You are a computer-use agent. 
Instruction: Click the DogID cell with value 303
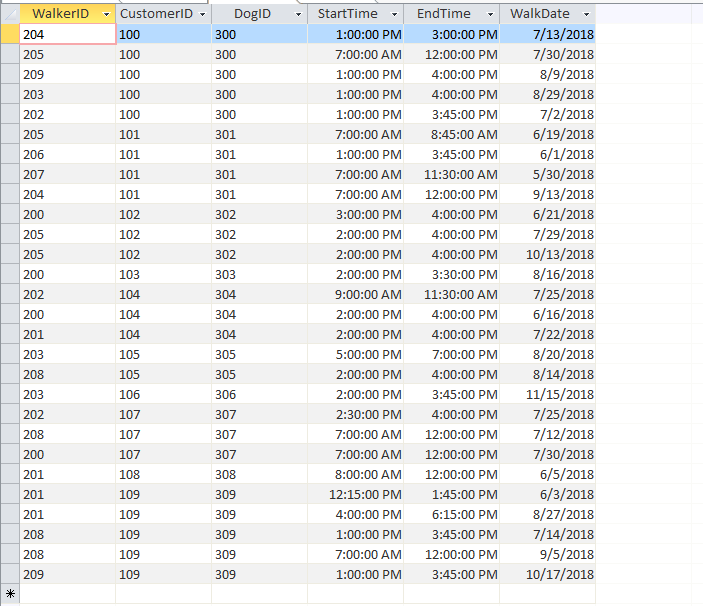click(x=260, y=274)
